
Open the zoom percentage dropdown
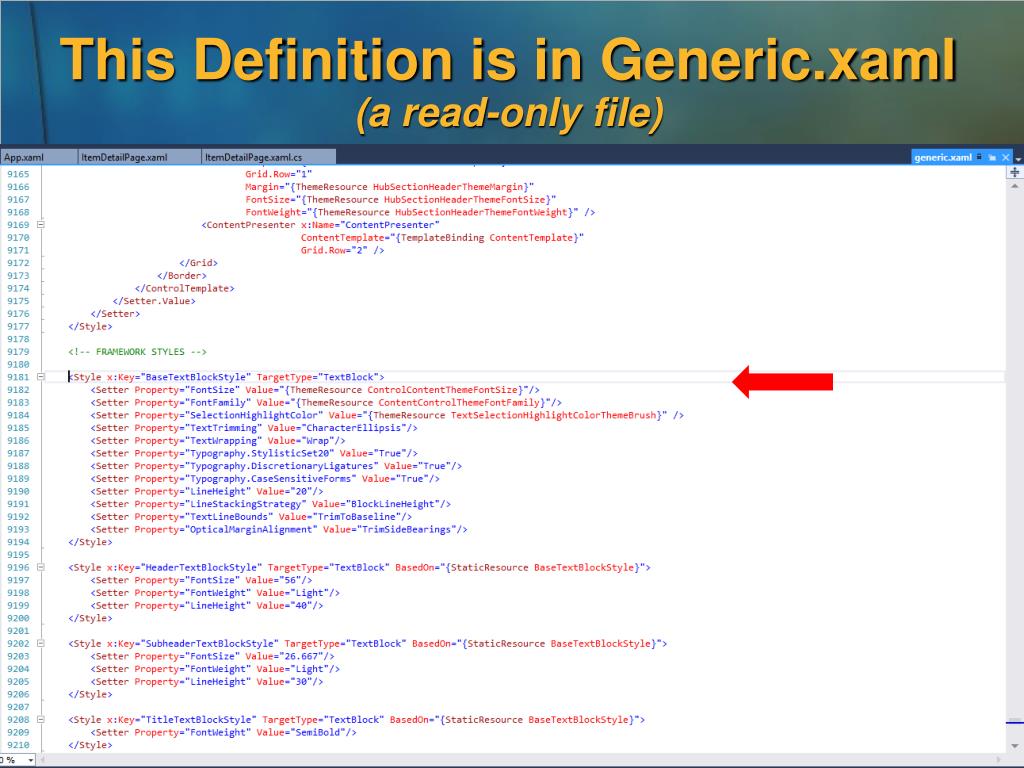29,761
